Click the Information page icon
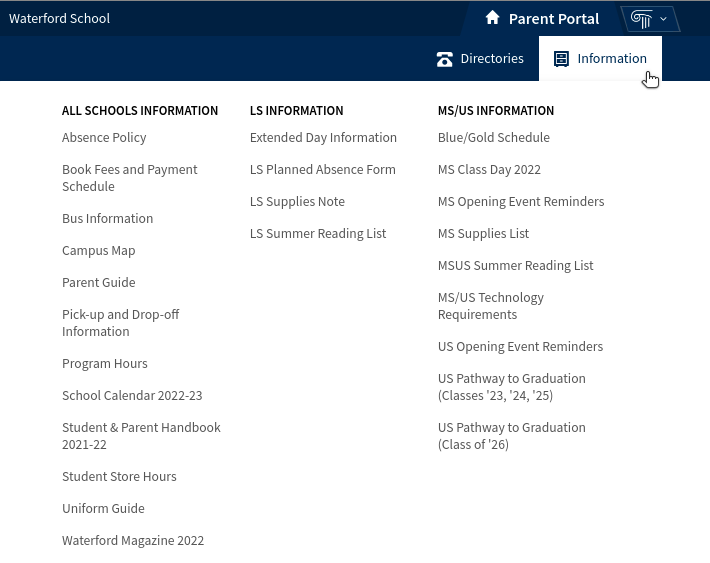Viewport: 710px width, 563px height. coord(562,59)
